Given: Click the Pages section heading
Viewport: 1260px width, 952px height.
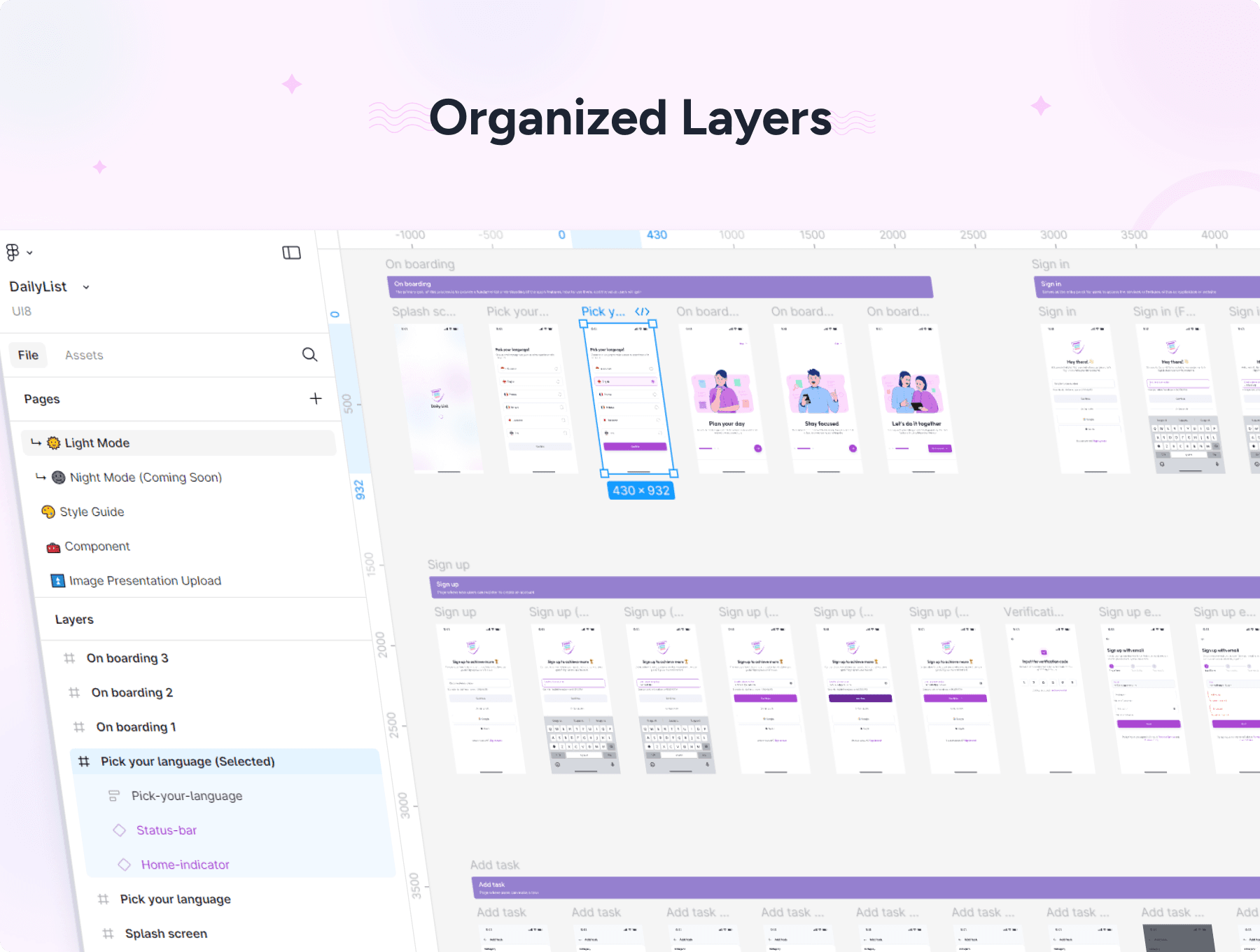Looking at the screenshot, I should pos(42,399).
